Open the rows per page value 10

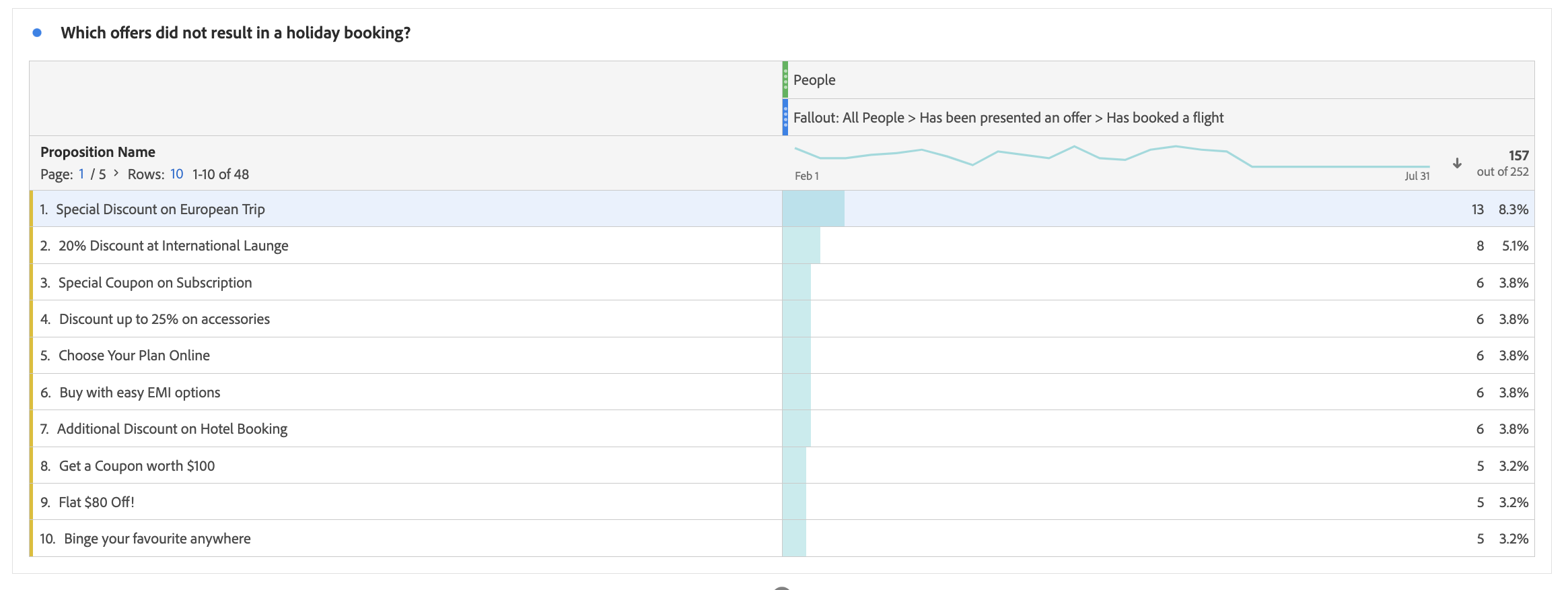[x=176, y=174]
